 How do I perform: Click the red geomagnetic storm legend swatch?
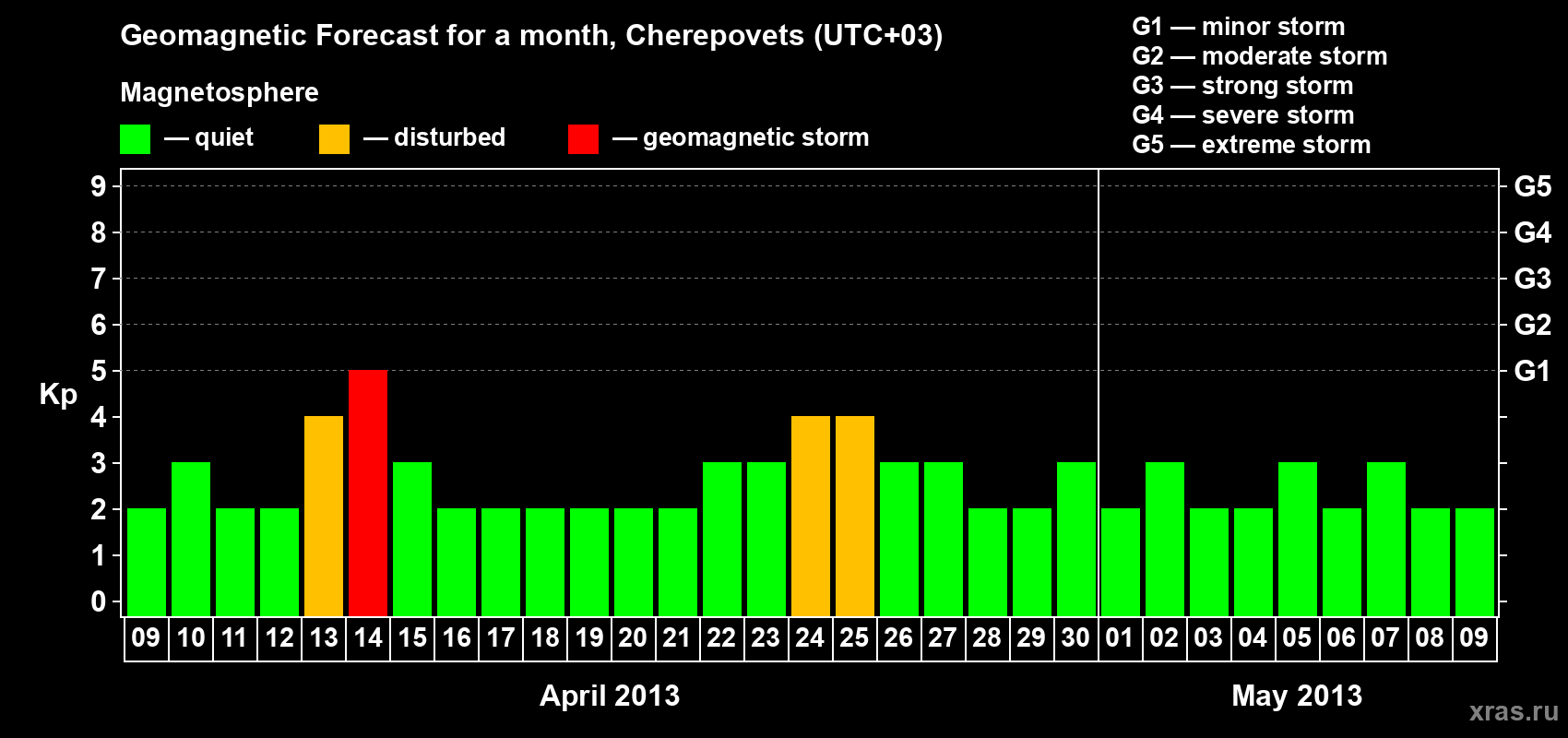click(x=583, y=139)
